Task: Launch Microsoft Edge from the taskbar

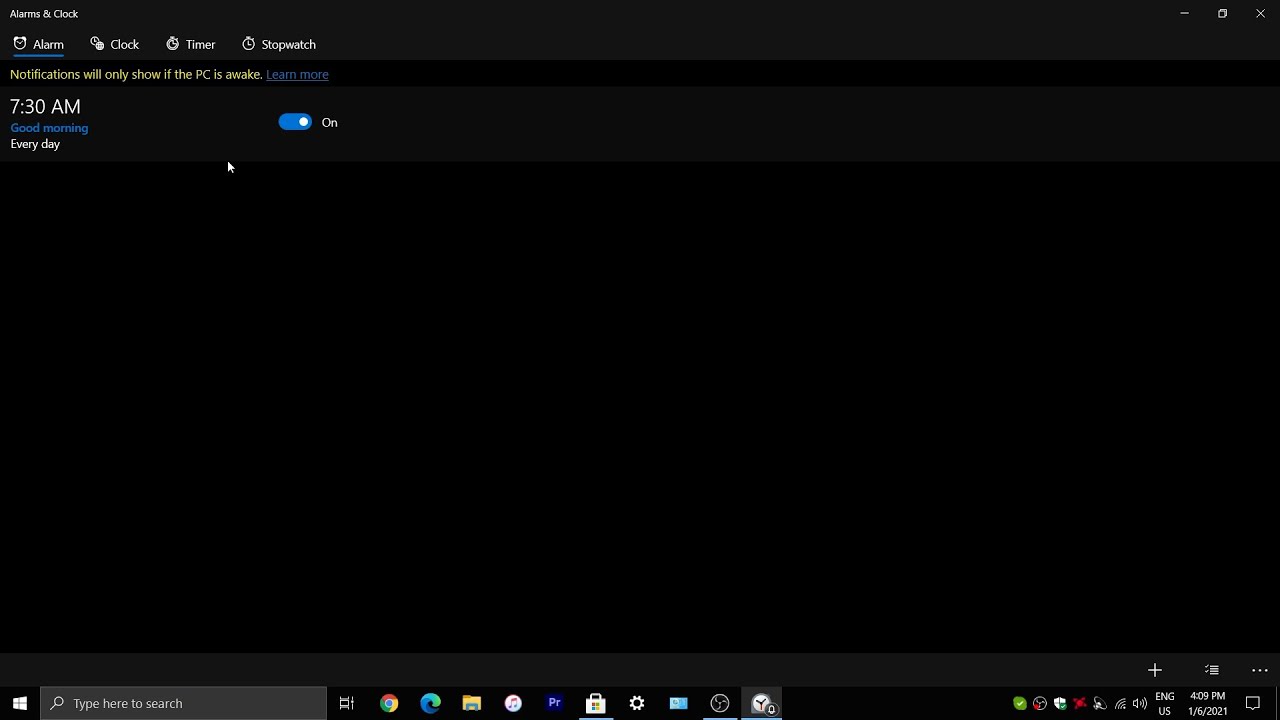Action: (430, 703)
